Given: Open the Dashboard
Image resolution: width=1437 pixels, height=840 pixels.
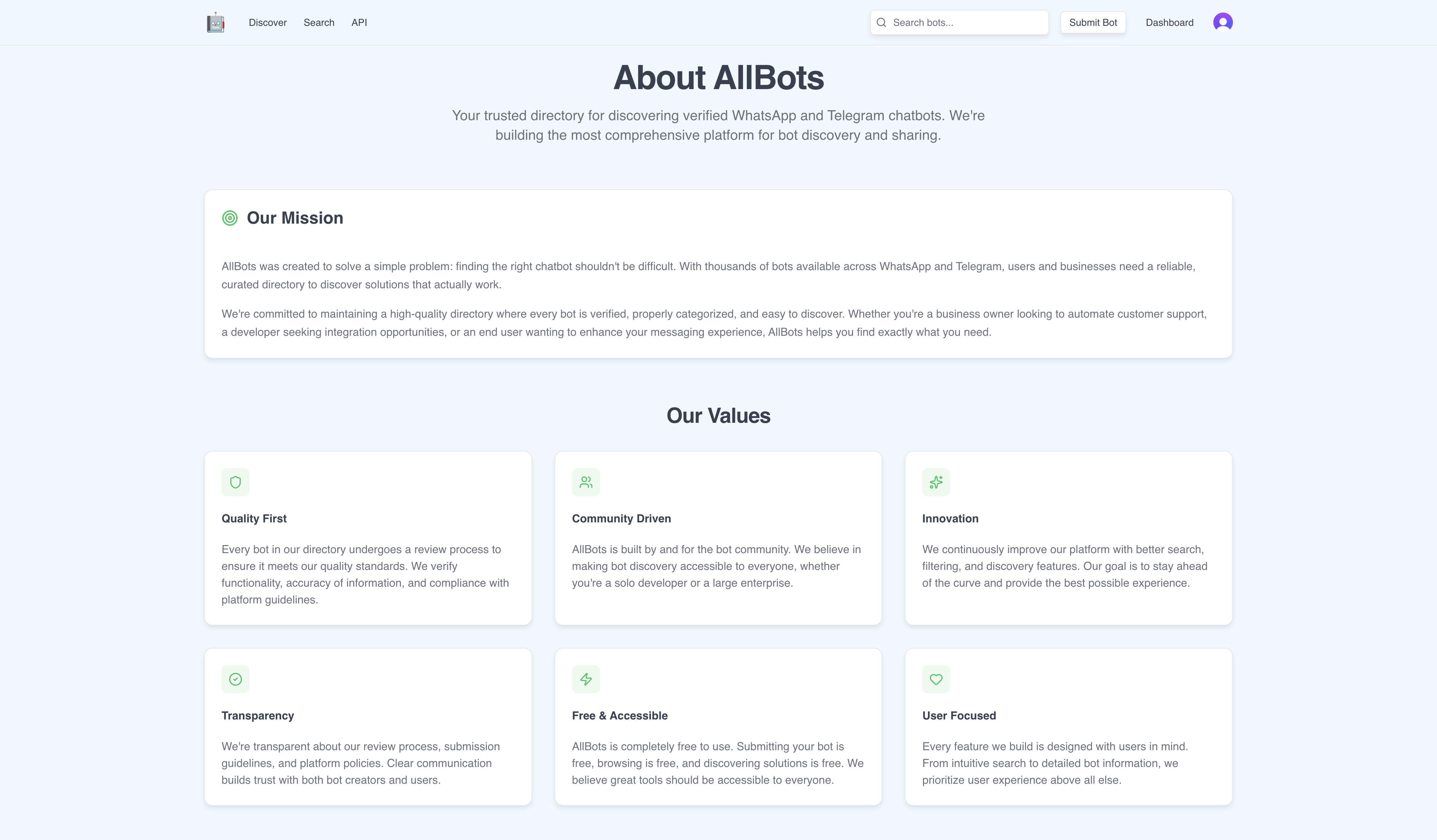Looking at the screenshot, I should [1169, 22].
